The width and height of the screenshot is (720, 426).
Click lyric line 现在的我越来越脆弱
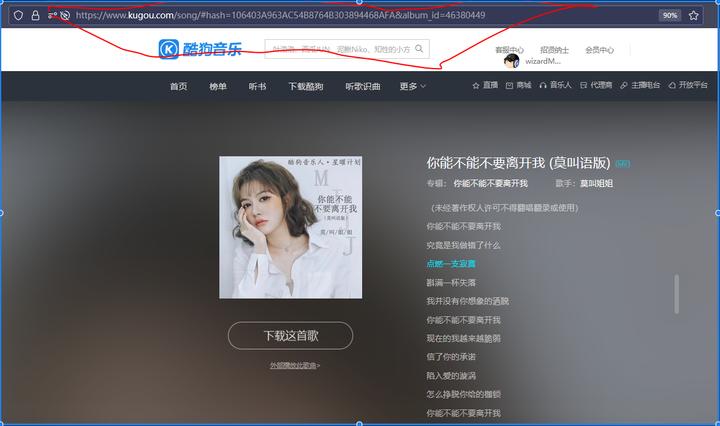pos(463,338)
